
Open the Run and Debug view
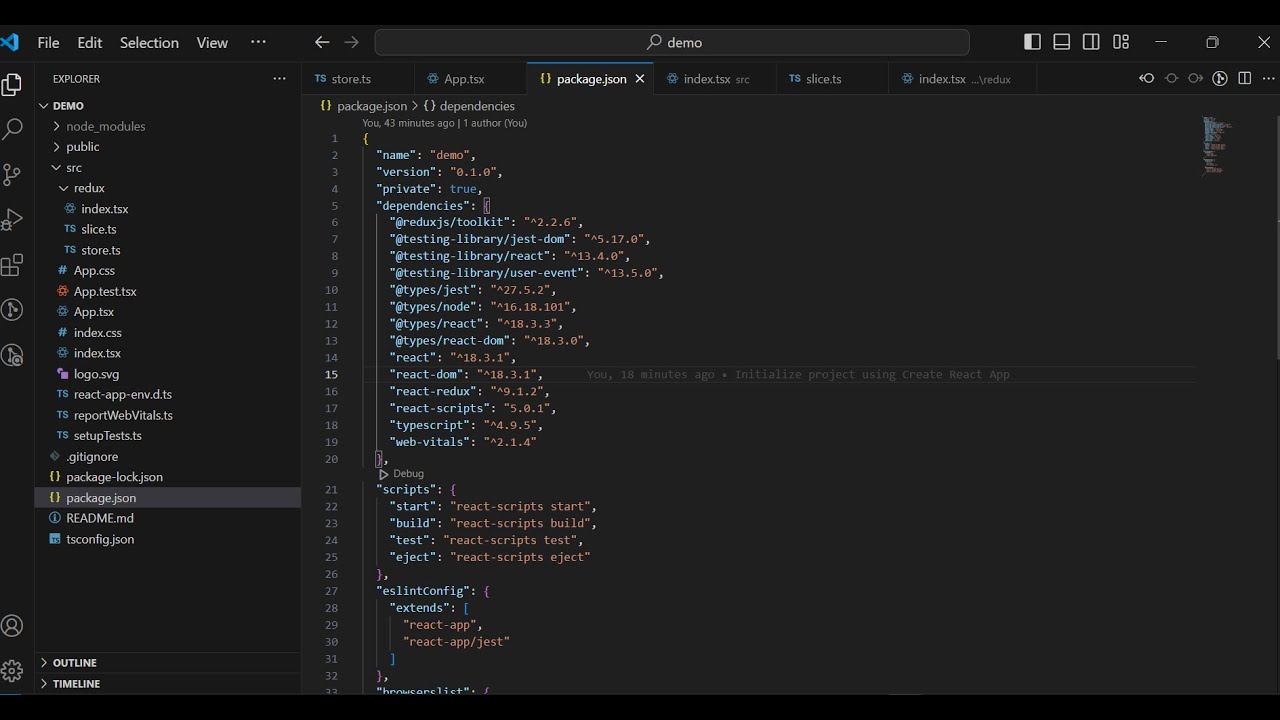(12, 220)
